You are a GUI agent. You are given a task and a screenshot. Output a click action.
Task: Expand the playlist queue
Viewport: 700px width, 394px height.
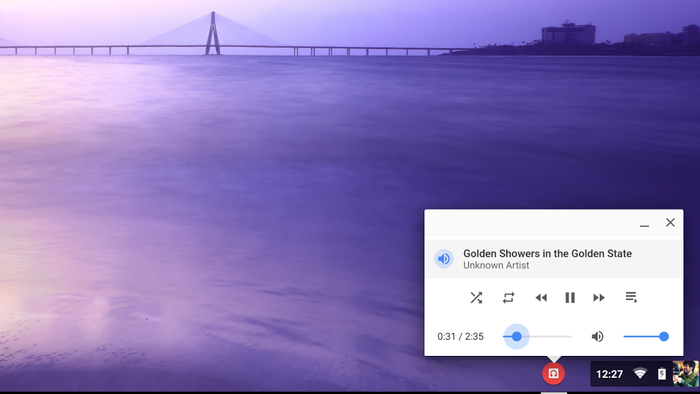coord(631,297)
